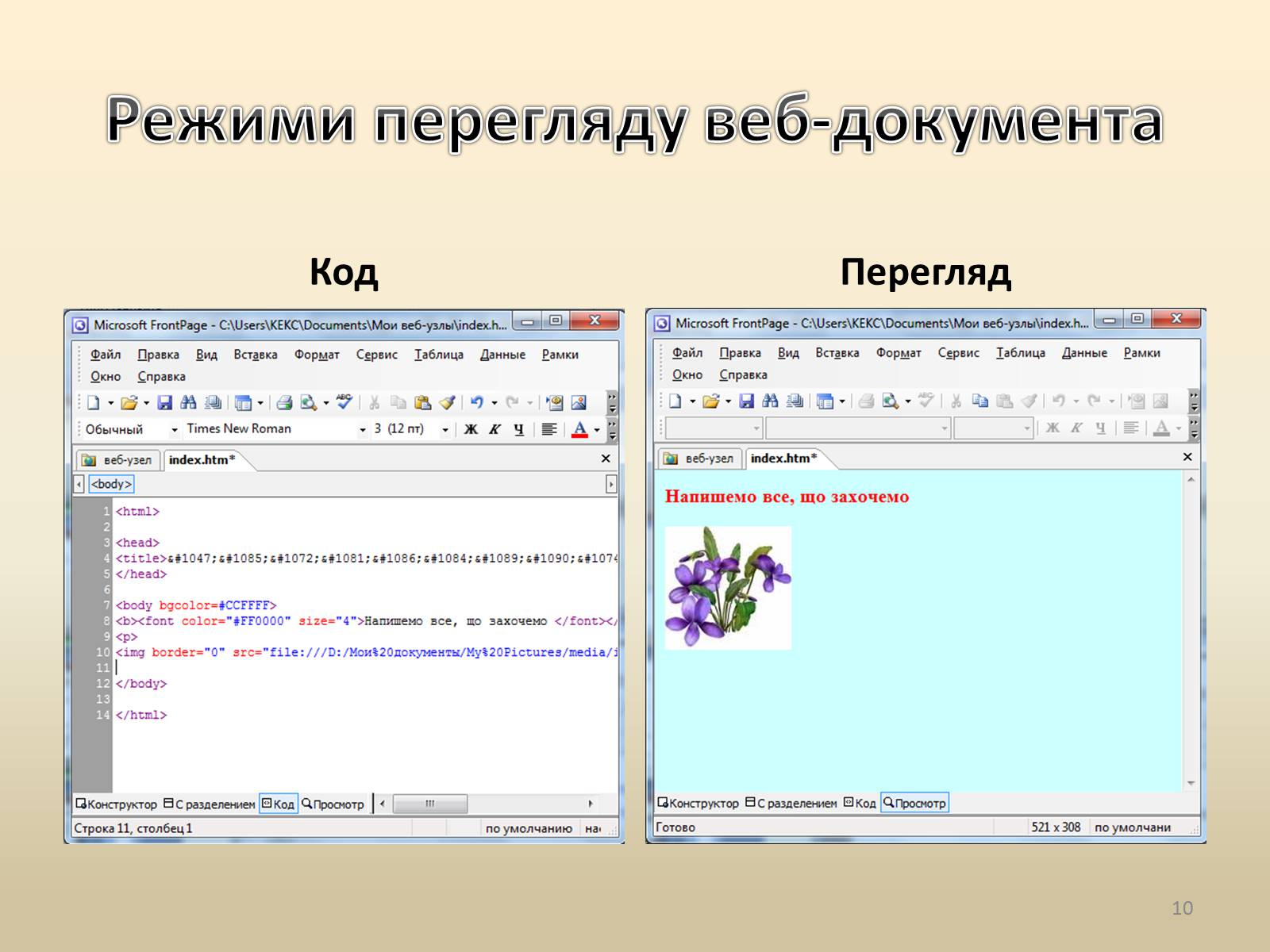The height and width of the screenshot is (952, 1270).
Task: Click Format Painter brush in left window
Action: [x=447, y=403]
